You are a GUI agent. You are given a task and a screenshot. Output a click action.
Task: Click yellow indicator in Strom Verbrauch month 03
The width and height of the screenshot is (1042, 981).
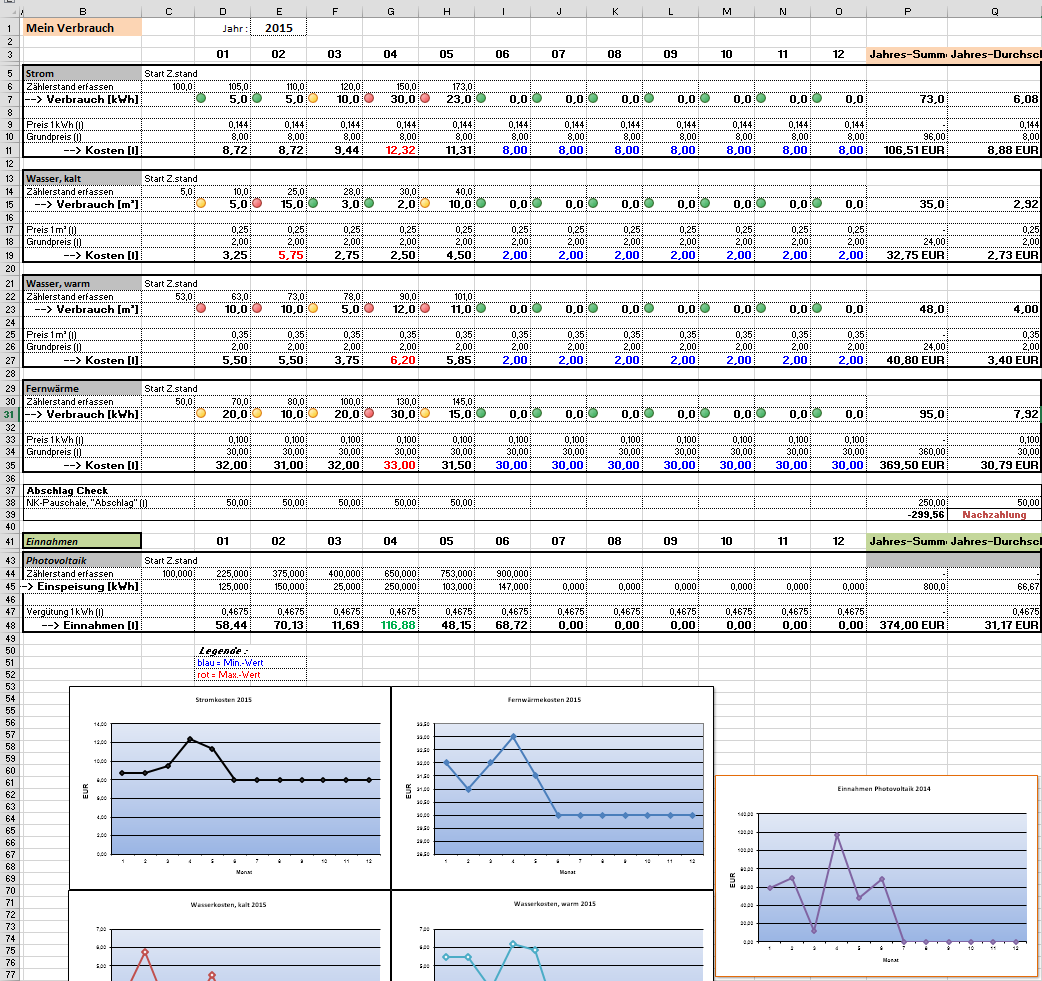[x=313, y=99]
